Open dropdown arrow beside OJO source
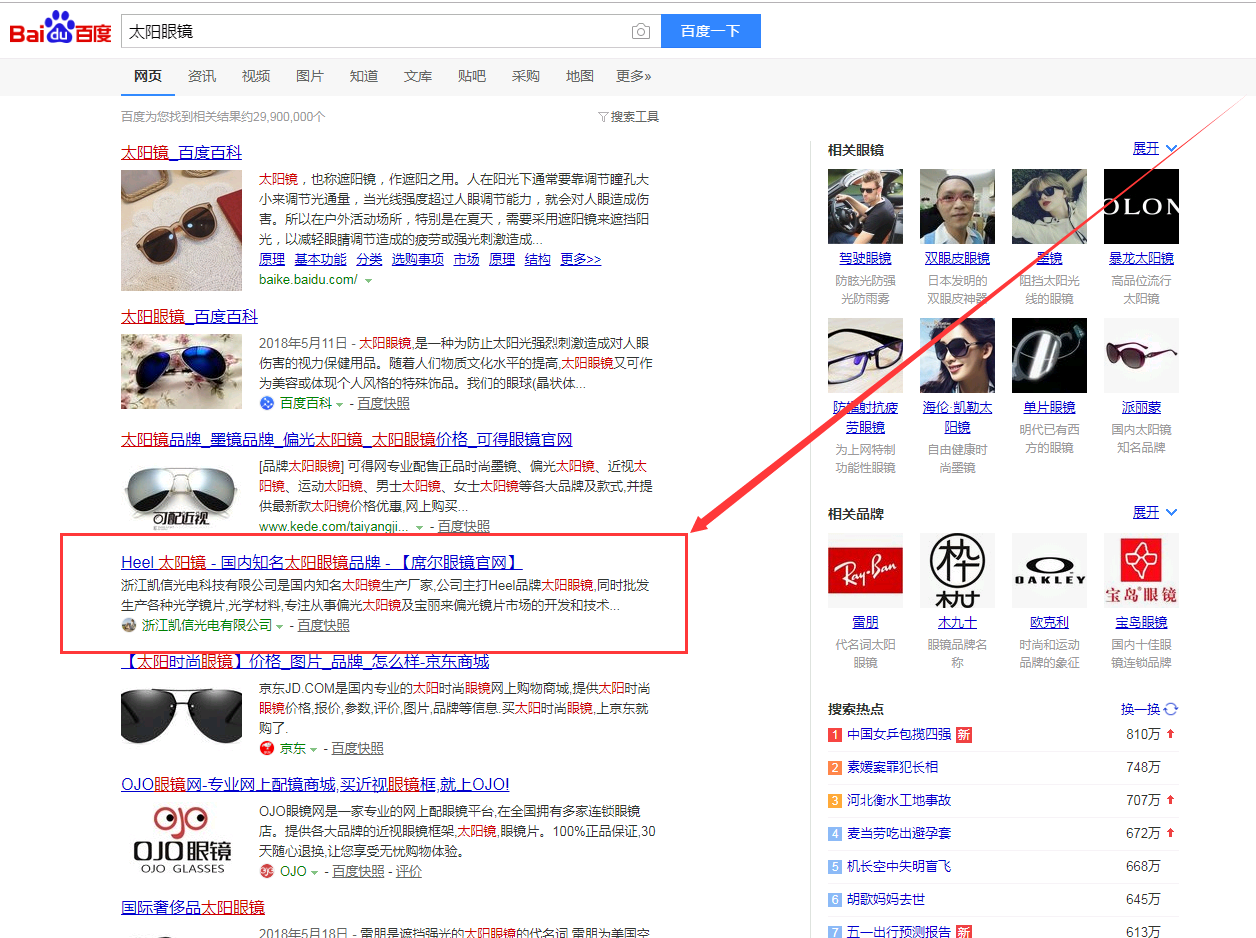Viewport: 1256px width, 938px height. coord(314,872)
